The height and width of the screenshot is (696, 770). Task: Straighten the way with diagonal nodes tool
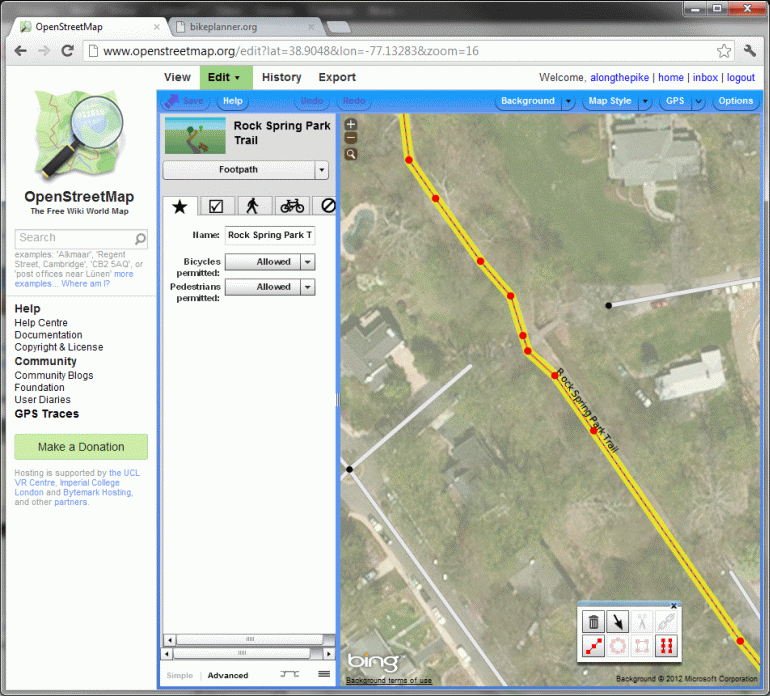[593, 646]
